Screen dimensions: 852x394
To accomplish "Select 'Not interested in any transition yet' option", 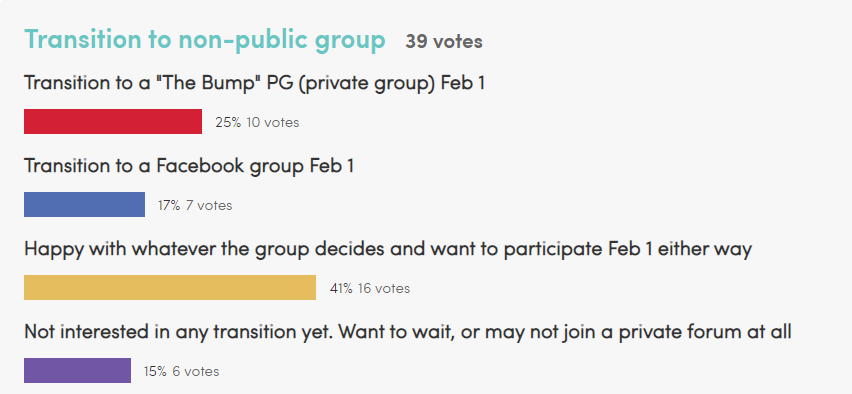I will [x=408, y=332].
